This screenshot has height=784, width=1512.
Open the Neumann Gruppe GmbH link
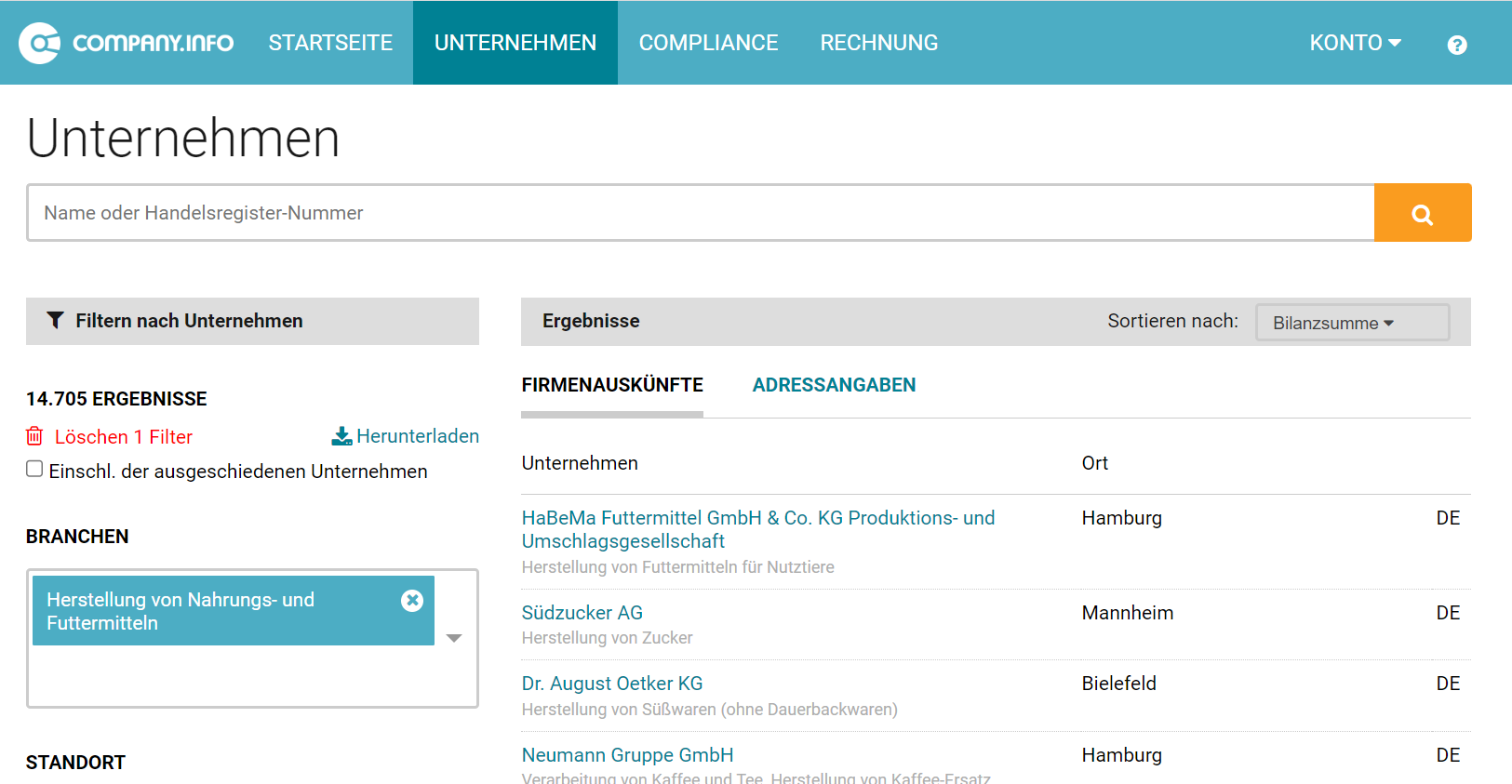(x=627, y=755)
